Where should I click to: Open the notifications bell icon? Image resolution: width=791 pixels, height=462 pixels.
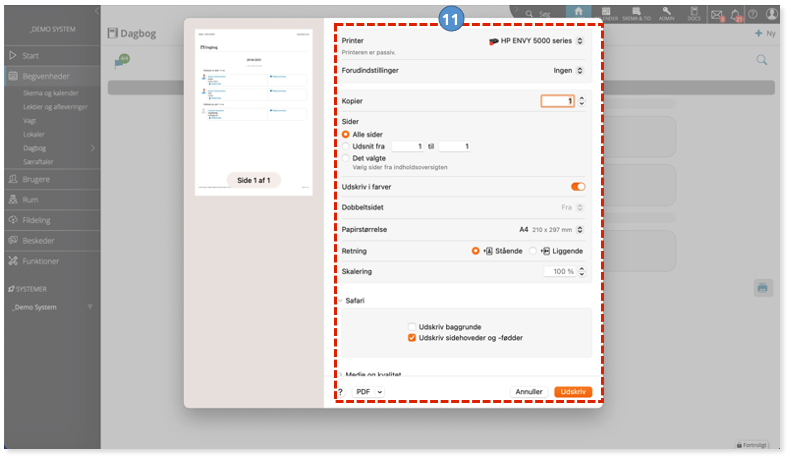coord(736,15)
